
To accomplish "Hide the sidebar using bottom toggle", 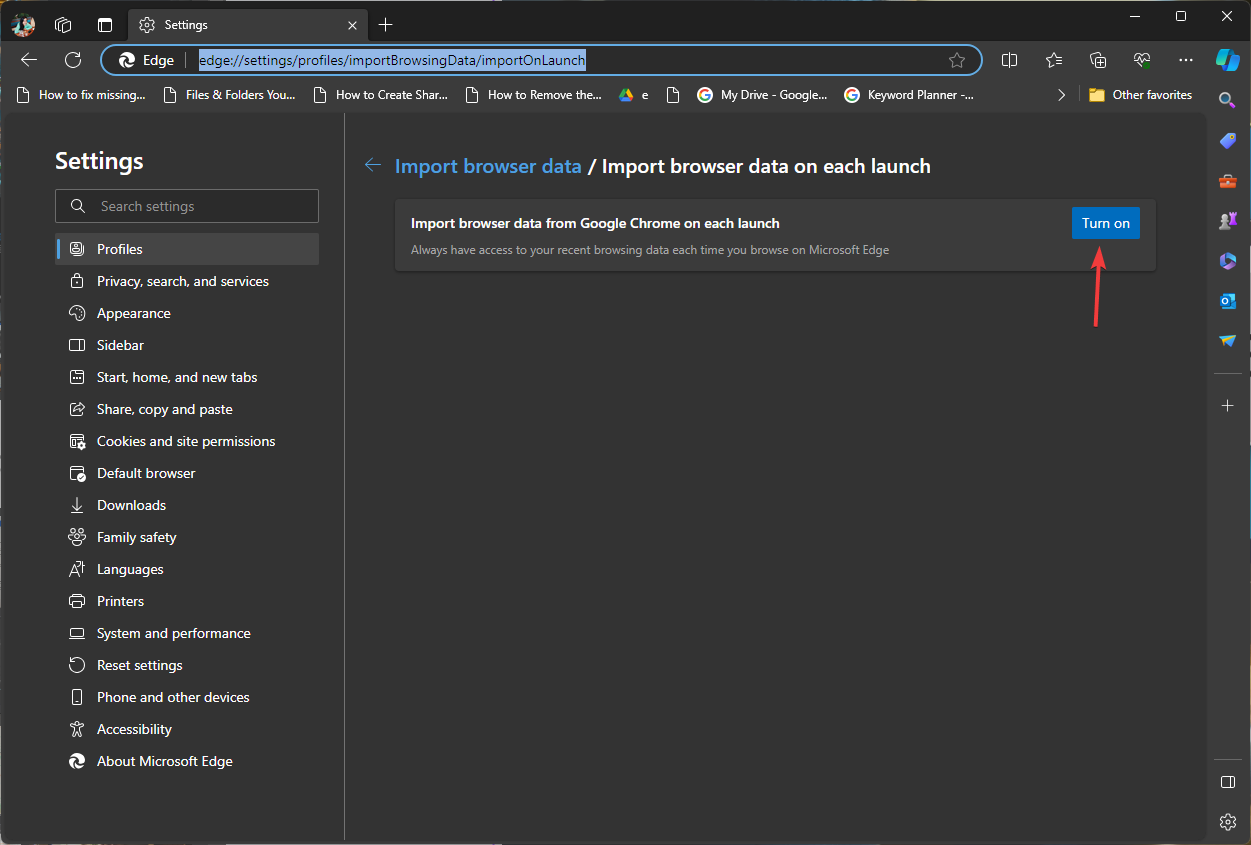I will pyautogui.click(x=1228, y=782).
